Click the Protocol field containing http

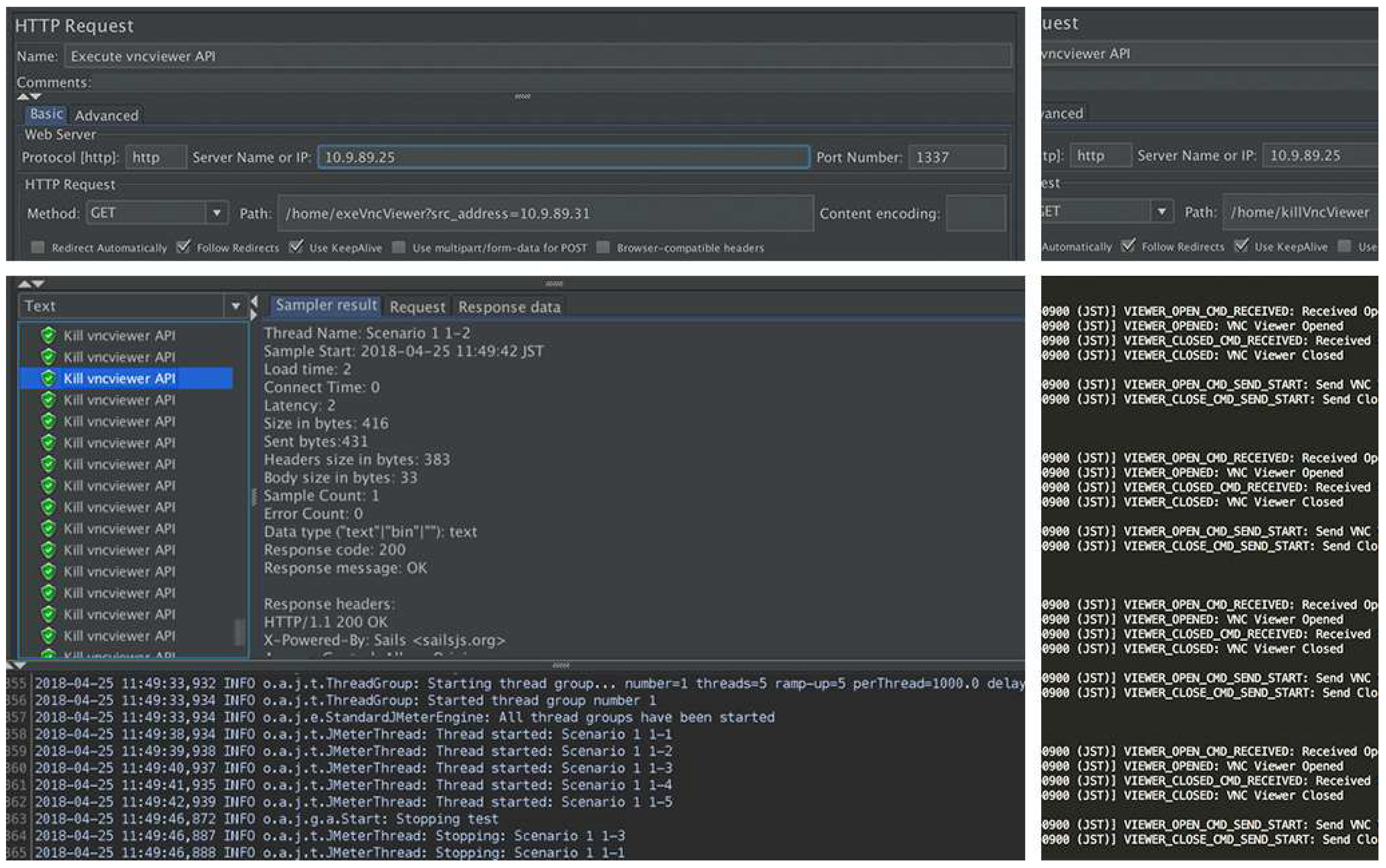(156, 157)
